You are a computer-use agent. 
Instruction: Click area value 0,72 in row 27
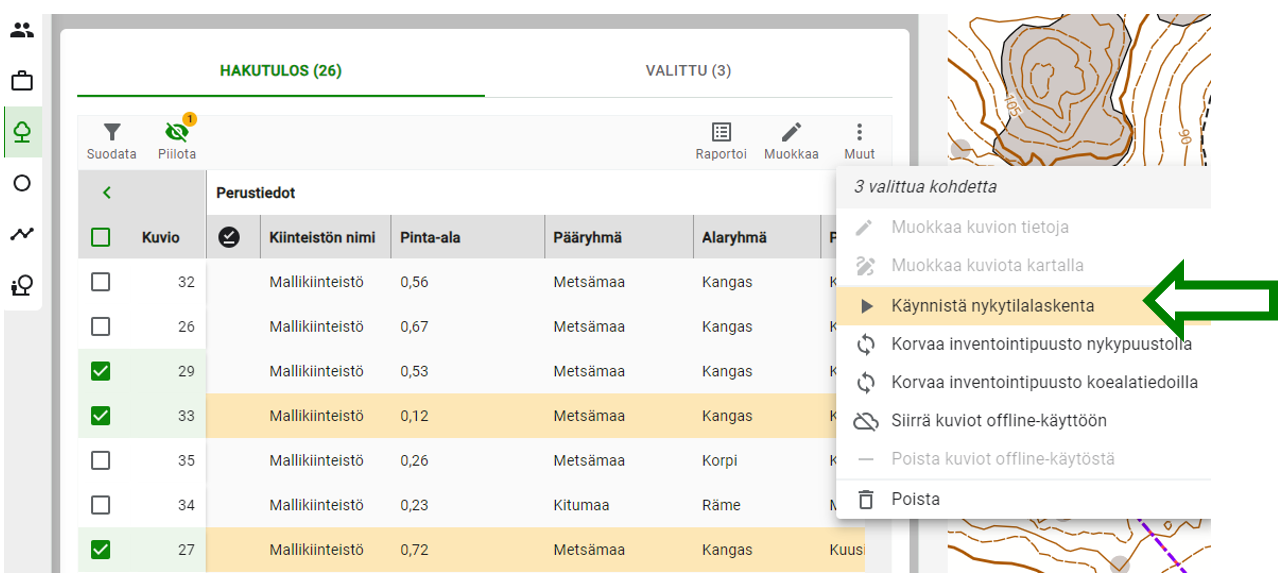point(414,549)
